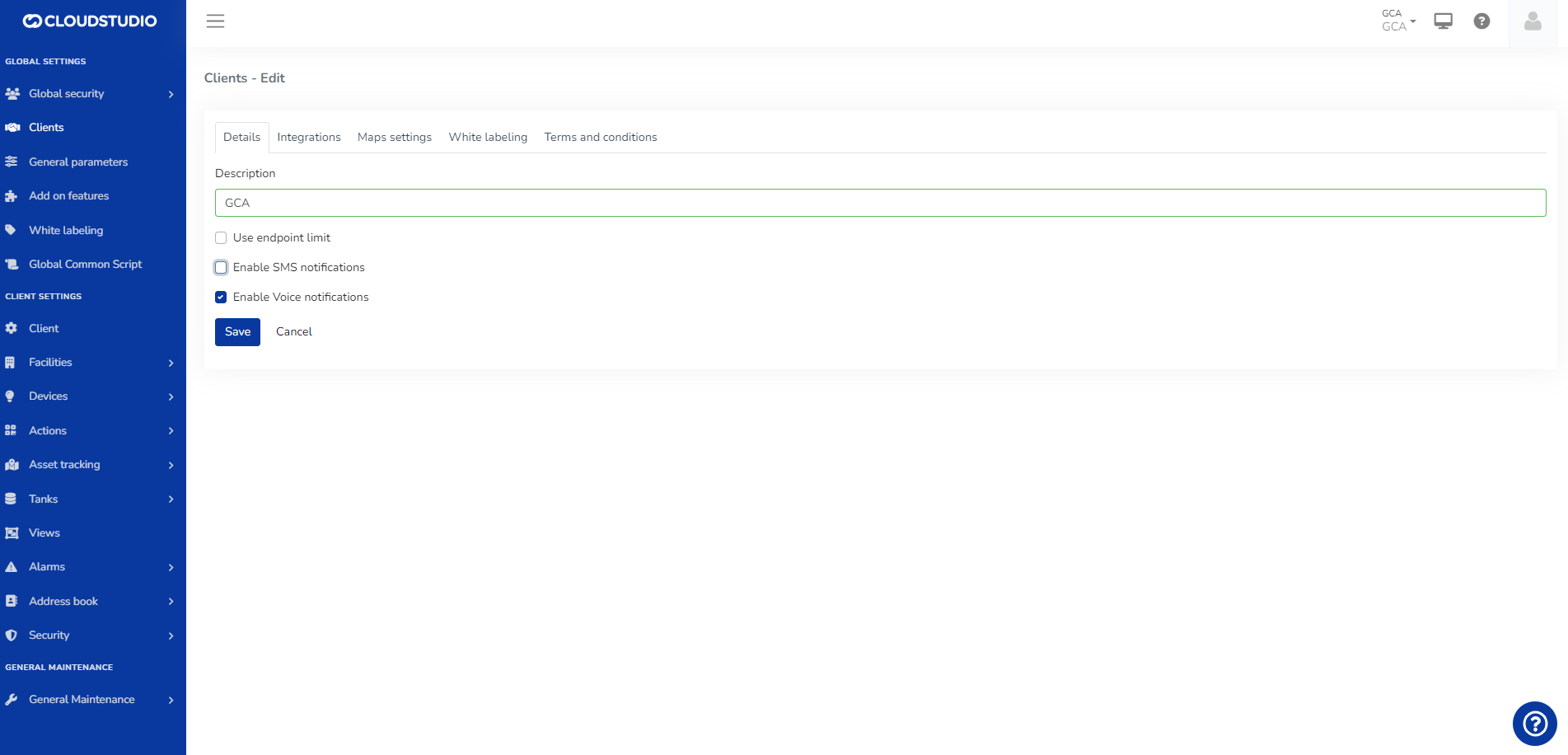Click the monitor display icon in header
The width and height of the screenshot is (1568, 755).
(1443, 21)
